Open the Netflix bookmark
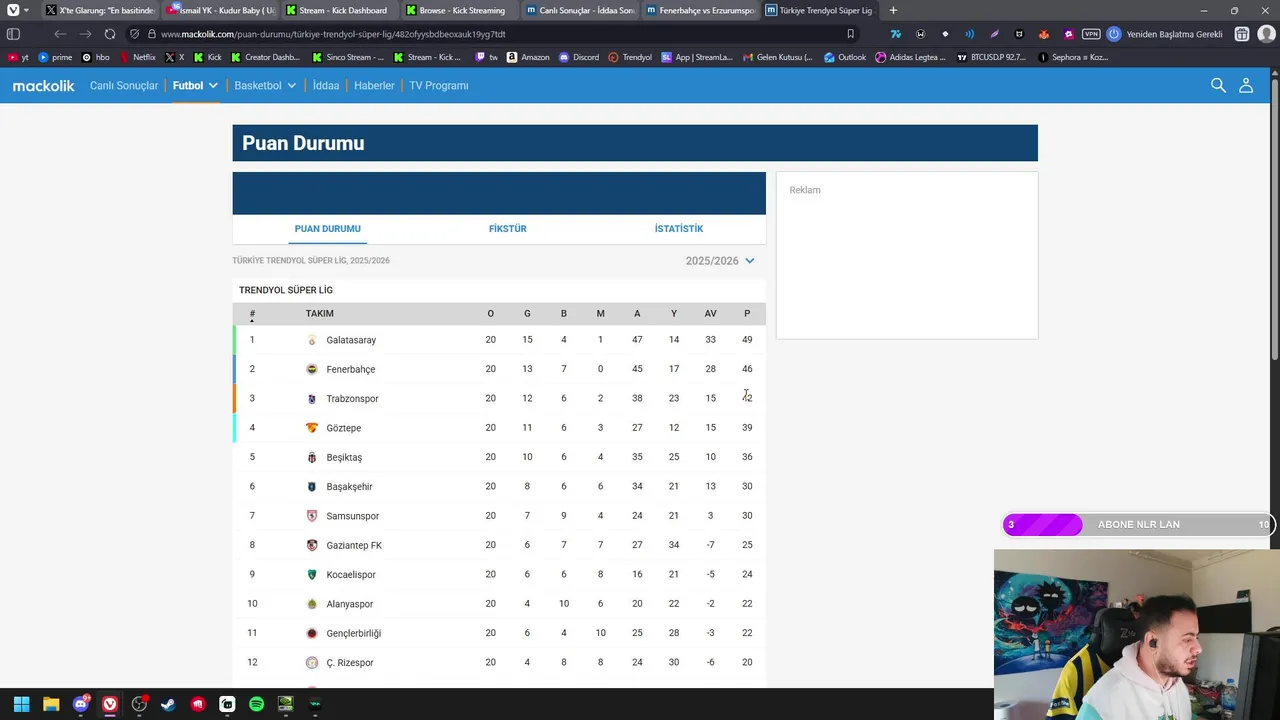Image resolution: width=1280 pixels, height=720 pixels. point(138,57)
